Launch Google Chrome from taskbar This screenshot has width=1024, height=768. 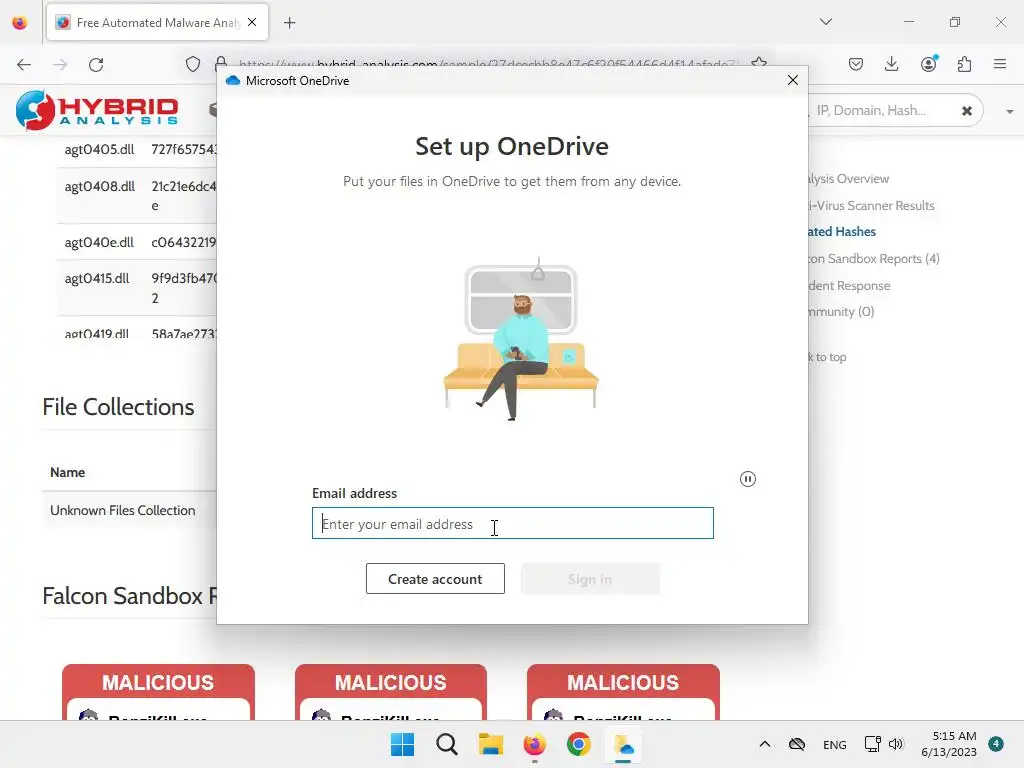579,744
